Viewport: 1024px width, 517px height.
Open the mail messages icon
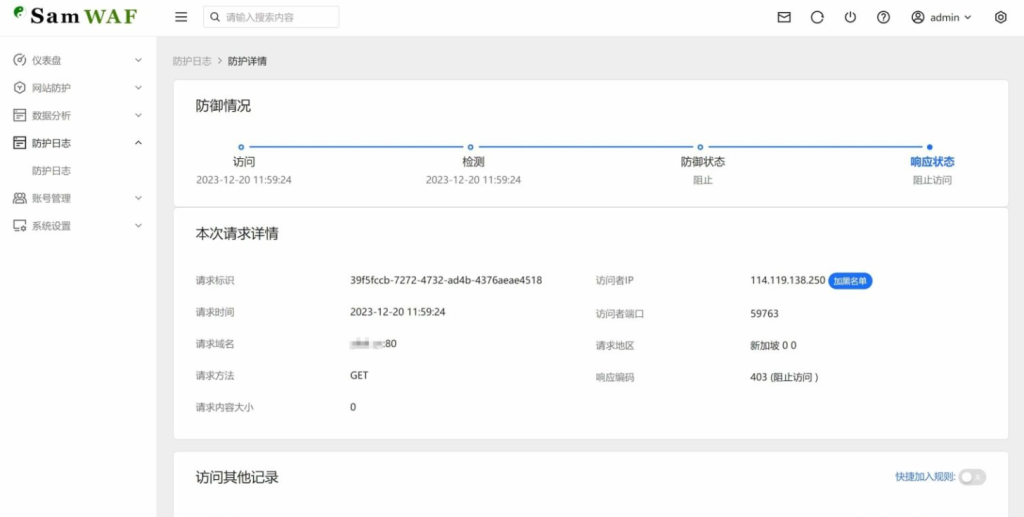click(784, 17)
